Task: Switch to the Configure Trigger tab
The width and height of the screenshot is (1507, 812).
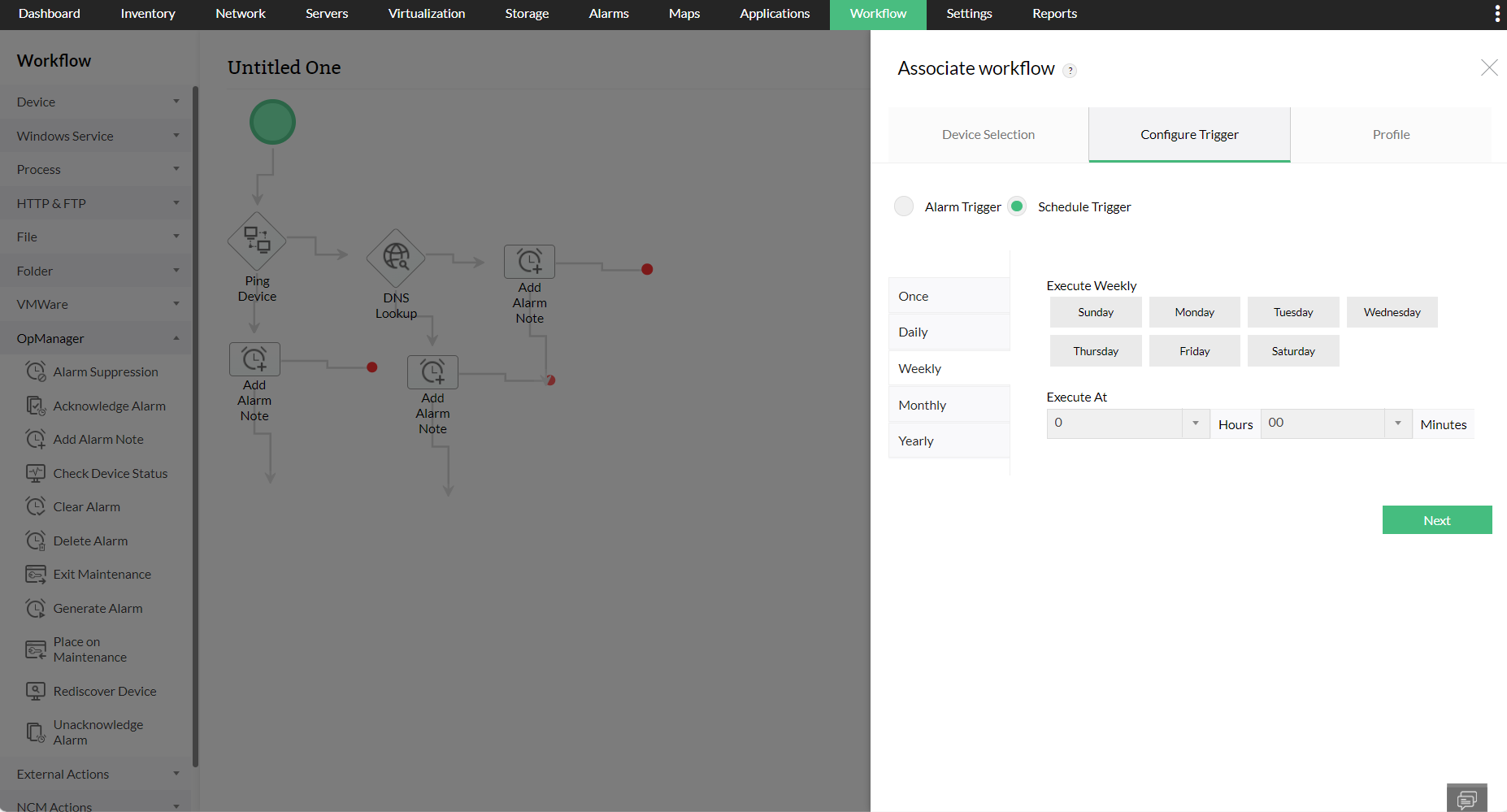Action: click(1189, 135)
